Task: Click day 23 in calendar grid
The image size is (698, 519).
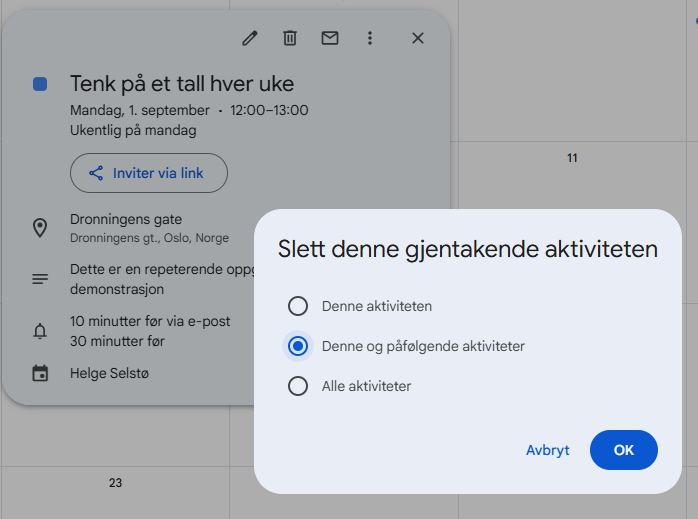Action: coord(115,483)
